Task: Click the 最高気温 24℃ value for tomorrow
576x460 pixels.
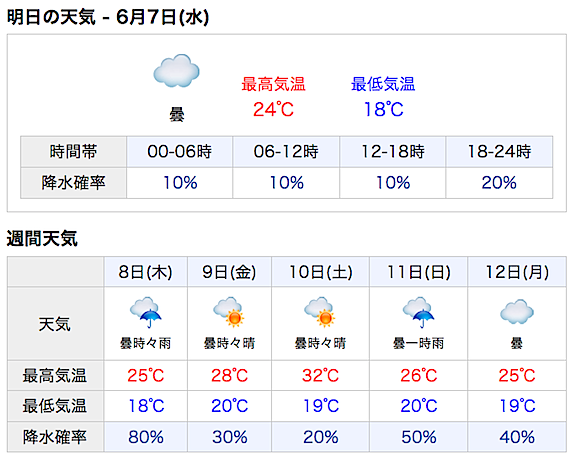Action: [x=273, y=109]
